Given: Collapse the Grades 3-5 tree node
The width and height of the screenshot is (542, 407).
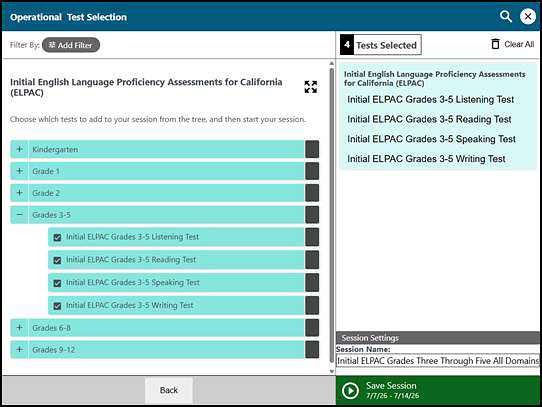Looking at the screenshot, I should pyautogui.click(x=20, y=215).
